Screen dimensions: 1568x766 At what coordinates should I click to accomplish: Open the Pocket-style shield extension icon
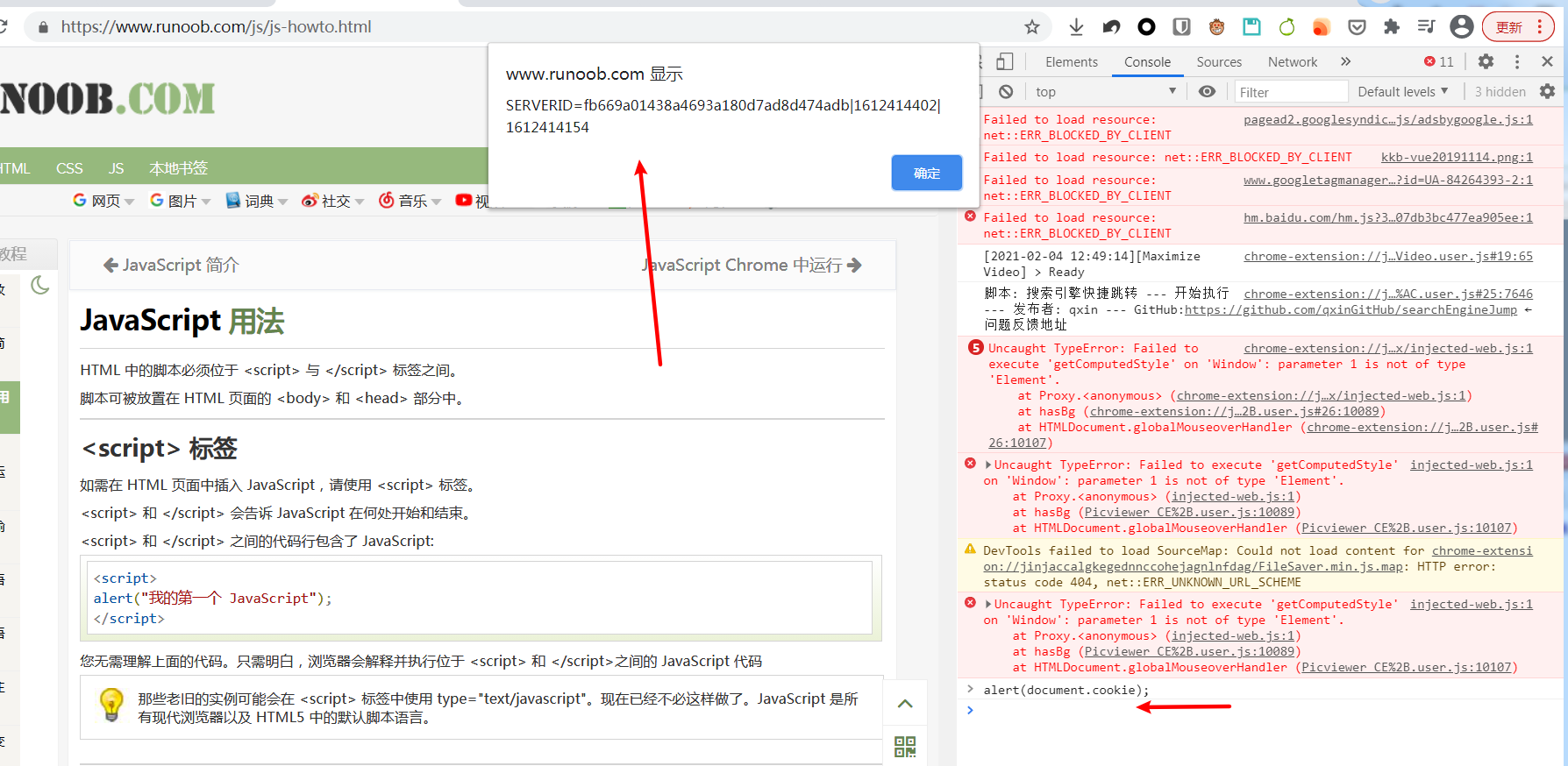click(1357, 27)
